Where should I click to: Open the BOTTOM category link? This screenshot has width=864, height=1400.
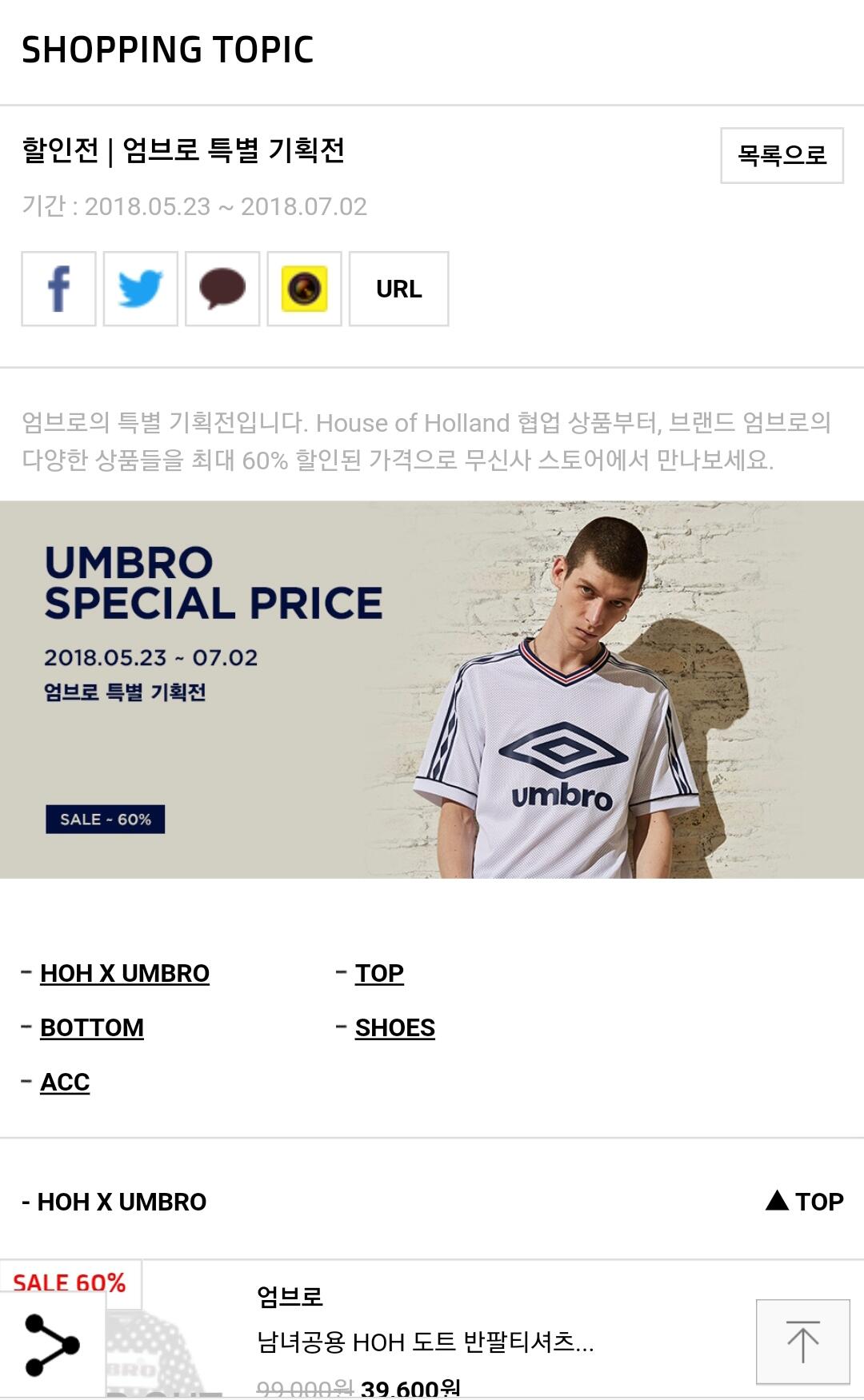(92, 1027)
